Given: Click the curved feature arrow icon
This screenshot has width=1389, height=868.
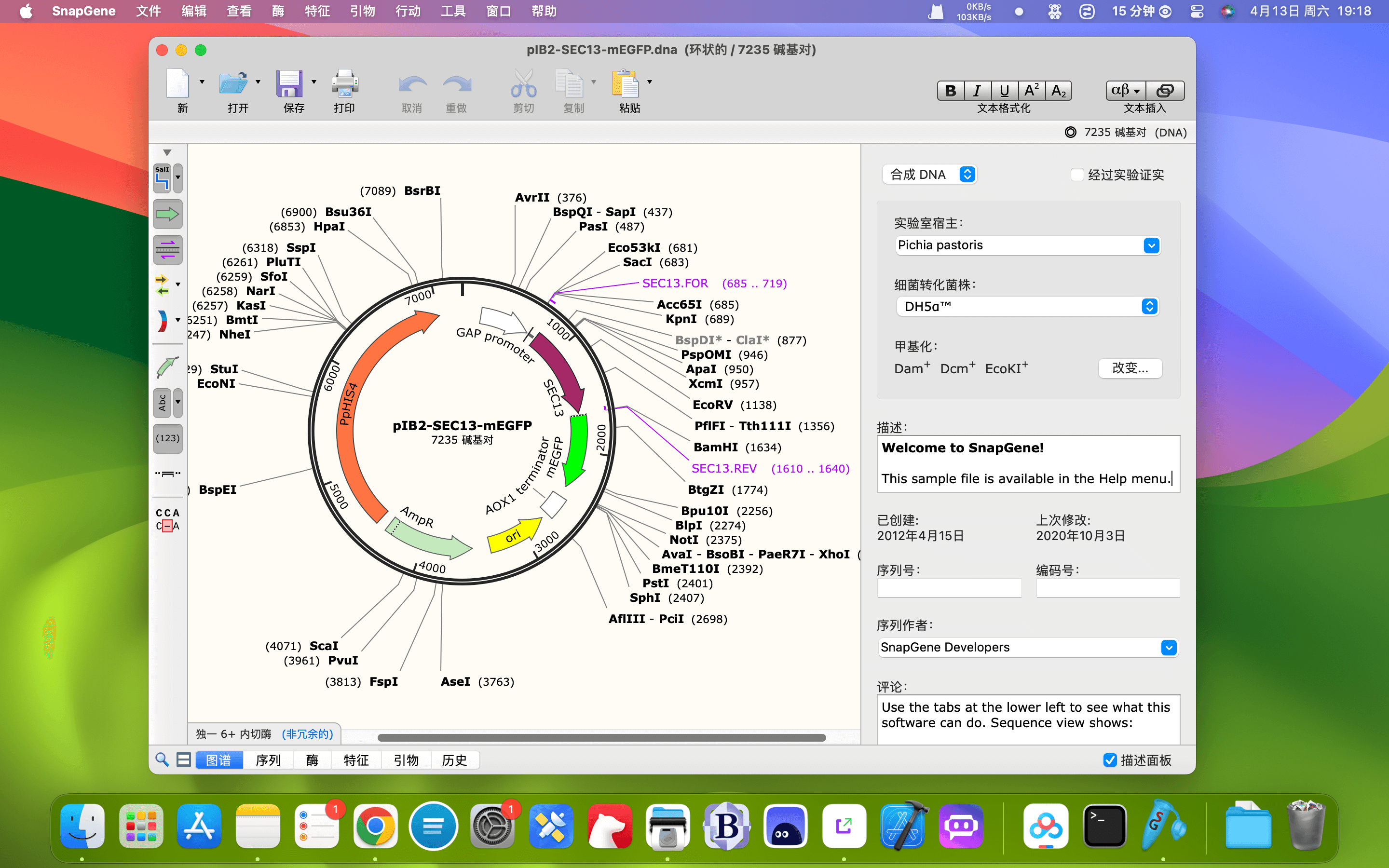Looking at the screenshot, I should click(x=167, y=367).
